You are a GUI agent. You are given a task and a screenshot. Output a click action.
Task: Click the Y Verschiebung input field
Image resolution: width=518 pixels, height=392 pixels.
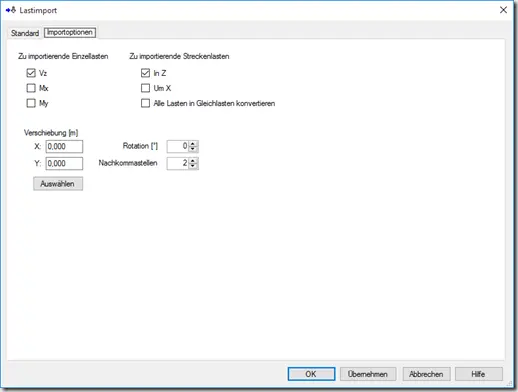[x=64, y=163]
